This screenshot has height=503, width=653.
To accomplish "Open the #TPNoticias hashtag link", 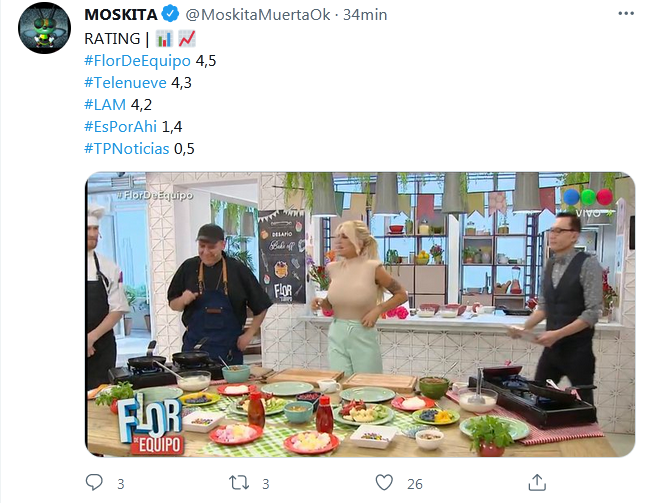I will pyautogui.click(x=127, y=149).
